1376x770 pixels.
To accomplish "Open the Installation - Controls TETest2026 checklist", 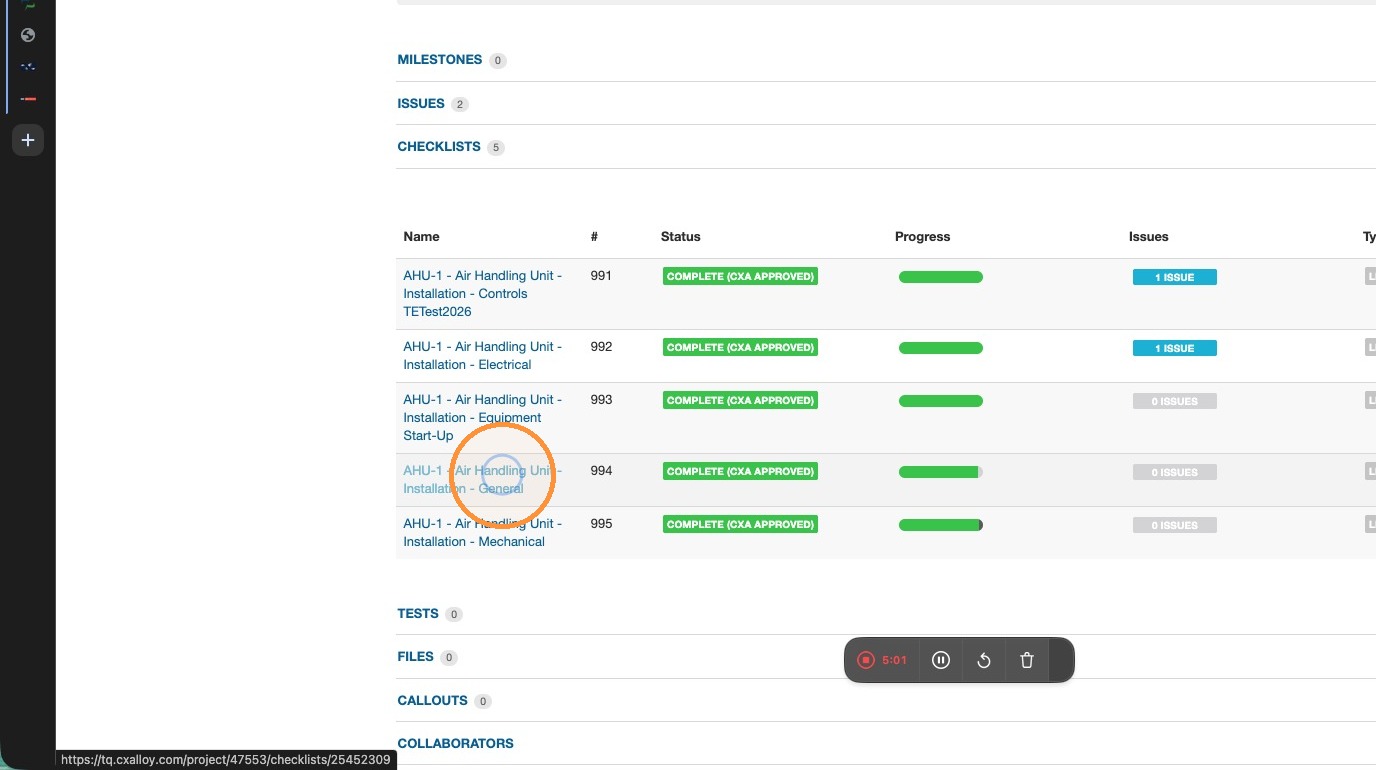I will 483,294.
